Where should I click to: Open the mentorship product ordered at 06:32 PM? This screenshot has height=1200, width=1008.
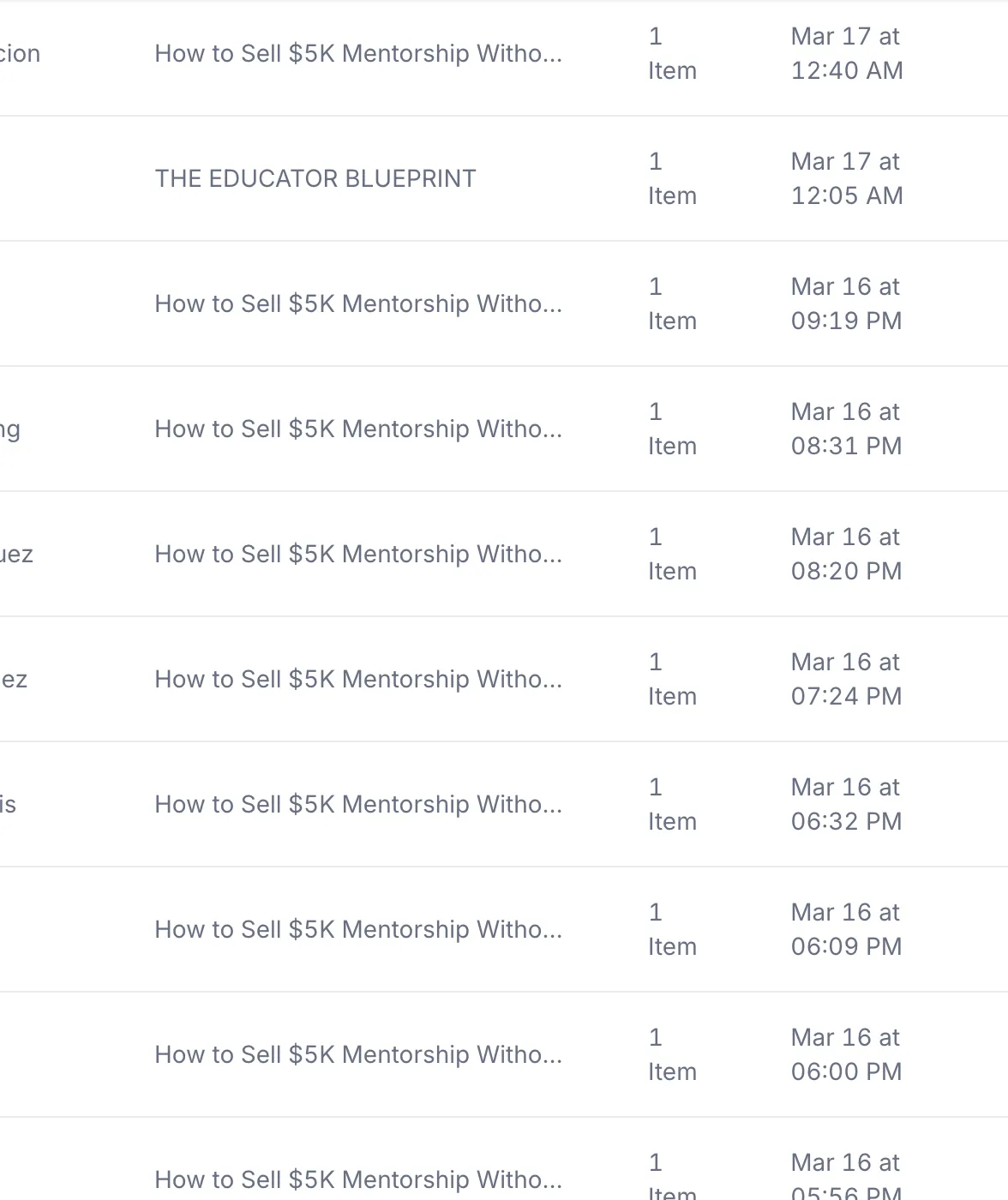[357, 804]
